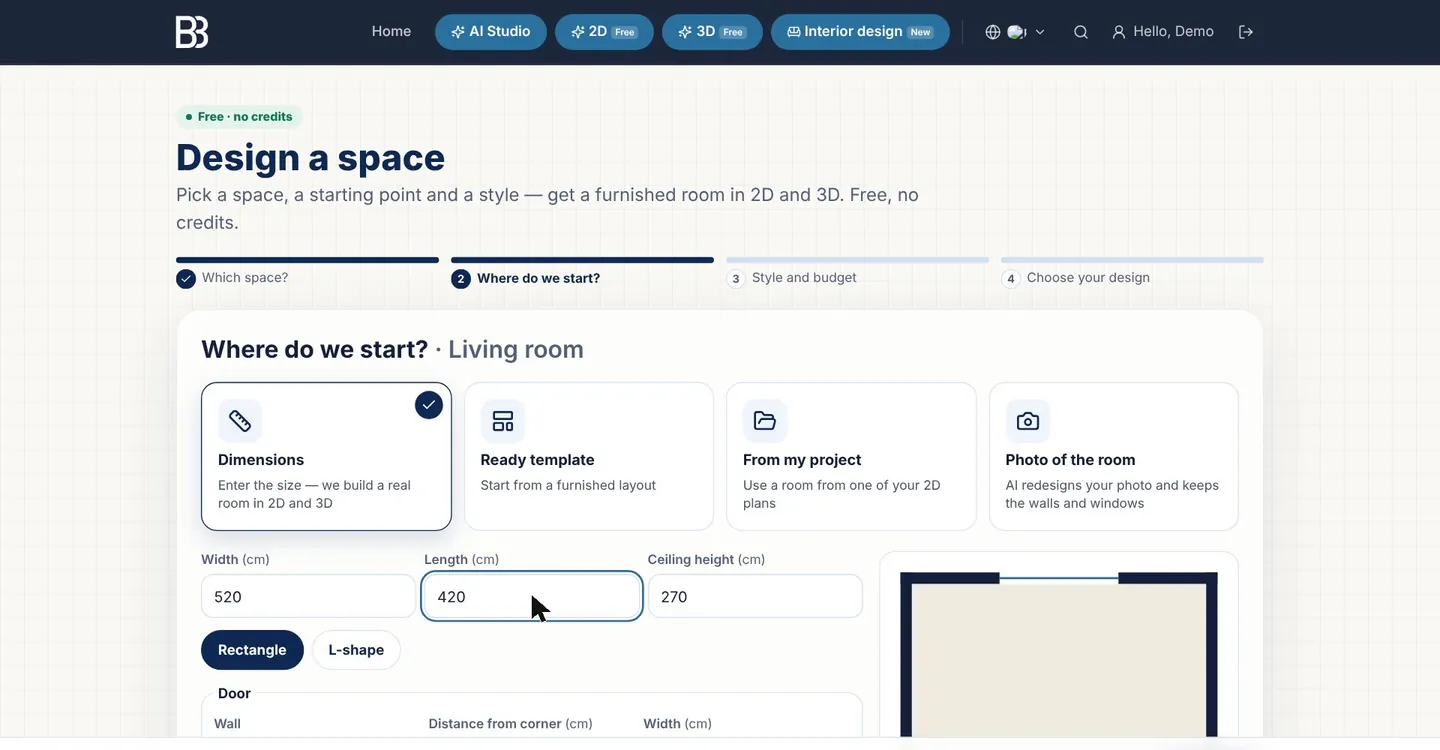The image size is (1440, 750).
Task: Click the logout arrow icon
Action: 1246,32
